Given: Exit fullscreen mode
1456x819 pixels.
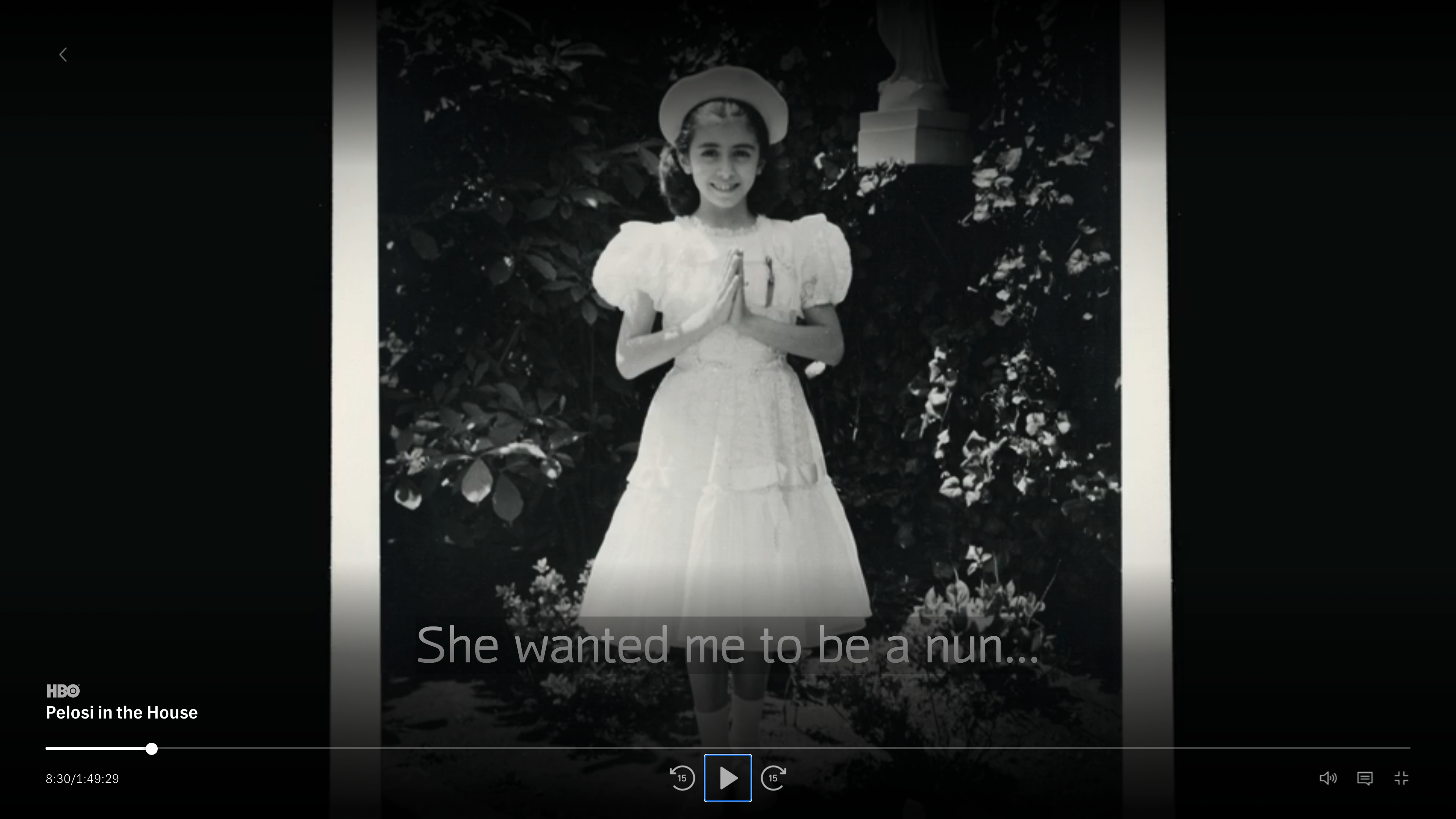Looking at the screenshot, I should 1401,778.
